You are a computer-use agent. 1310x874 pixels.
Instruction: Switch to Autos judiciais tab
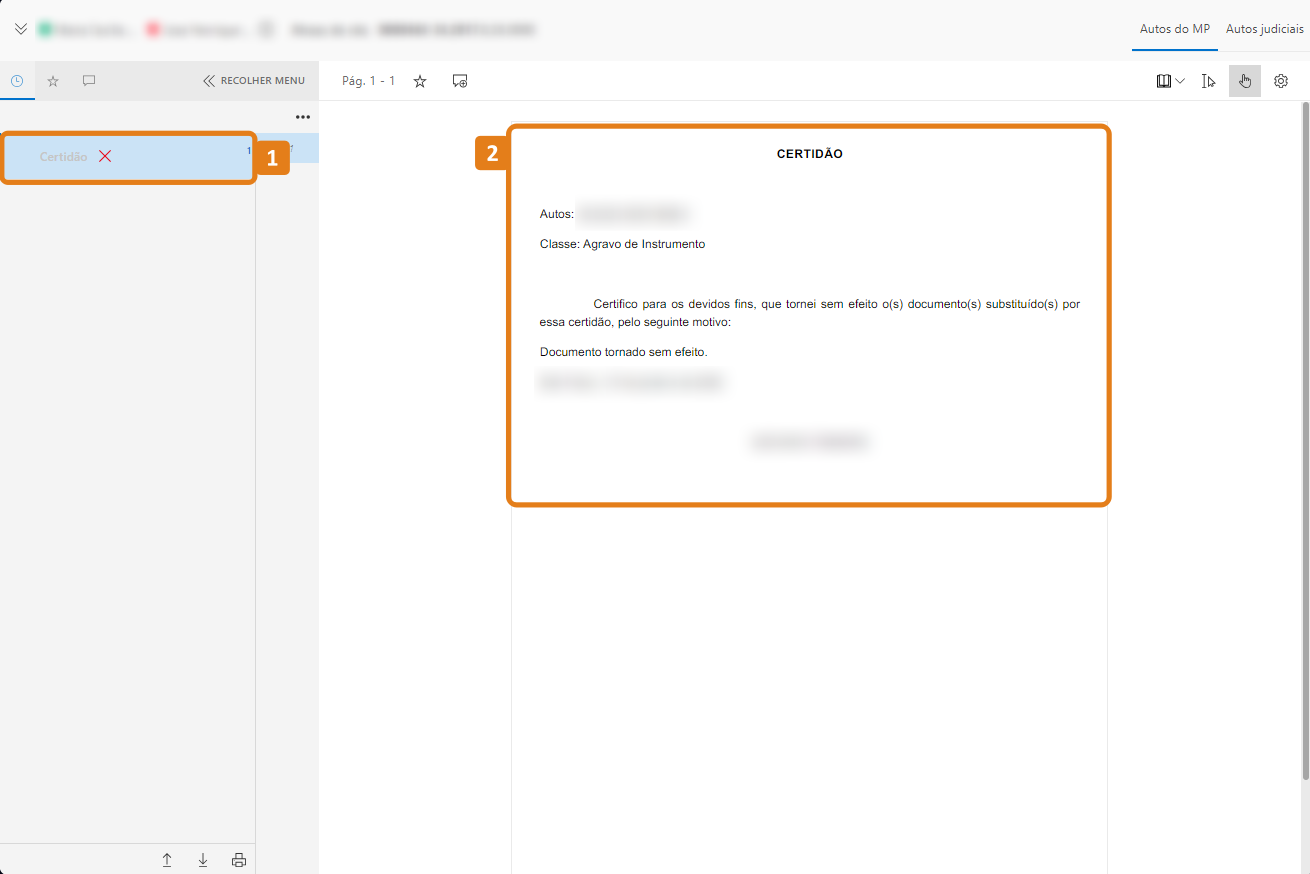coord(1264,29)
